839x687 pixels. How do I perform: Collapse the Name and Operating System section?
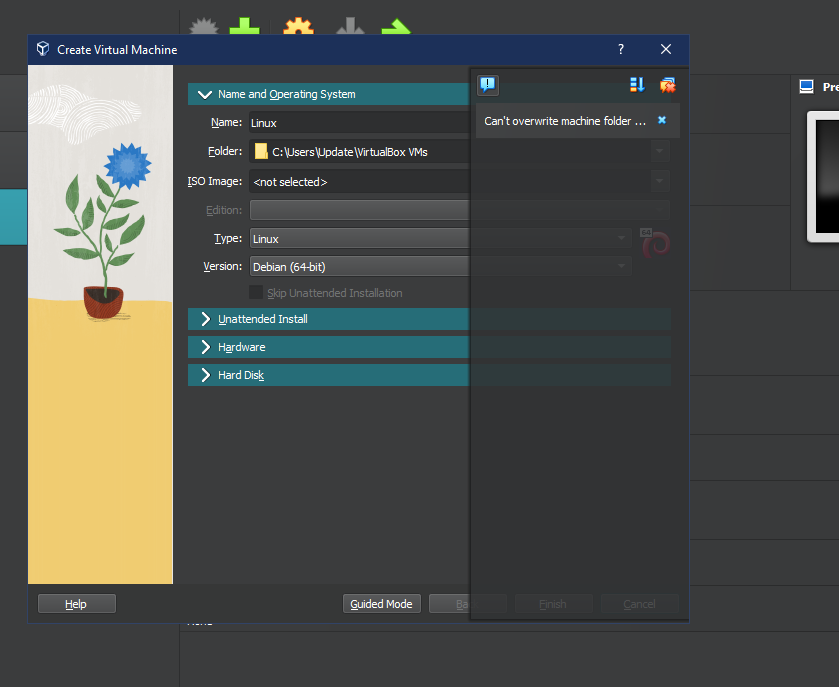click(x=204, y=95)
